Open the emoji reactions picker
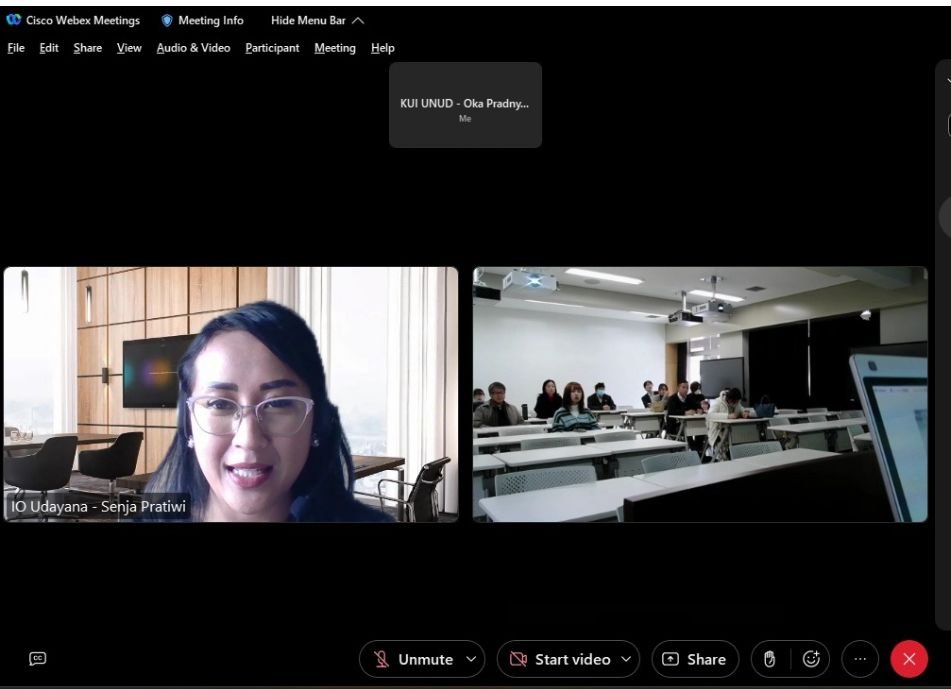Image resolution: width=951 pixels, height=689 pixels. [x=811, y=659]
